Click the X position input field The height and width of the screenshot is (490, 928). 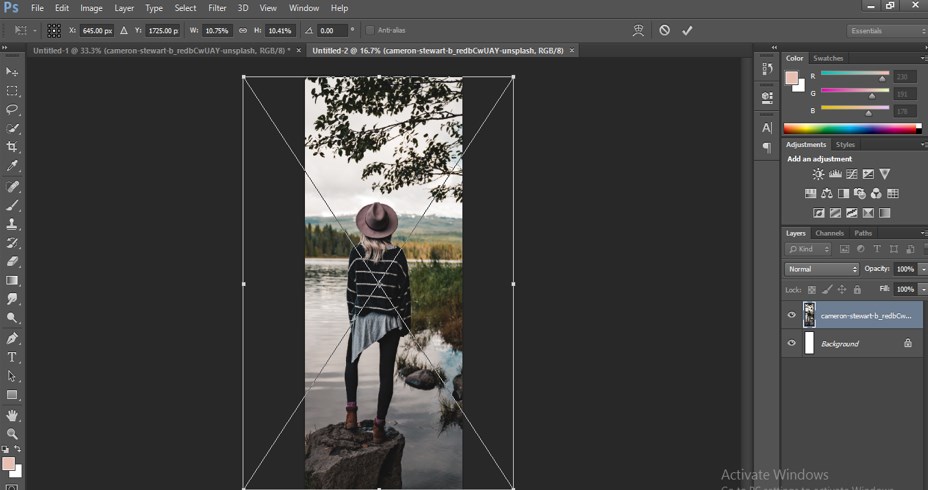[97, 31]
